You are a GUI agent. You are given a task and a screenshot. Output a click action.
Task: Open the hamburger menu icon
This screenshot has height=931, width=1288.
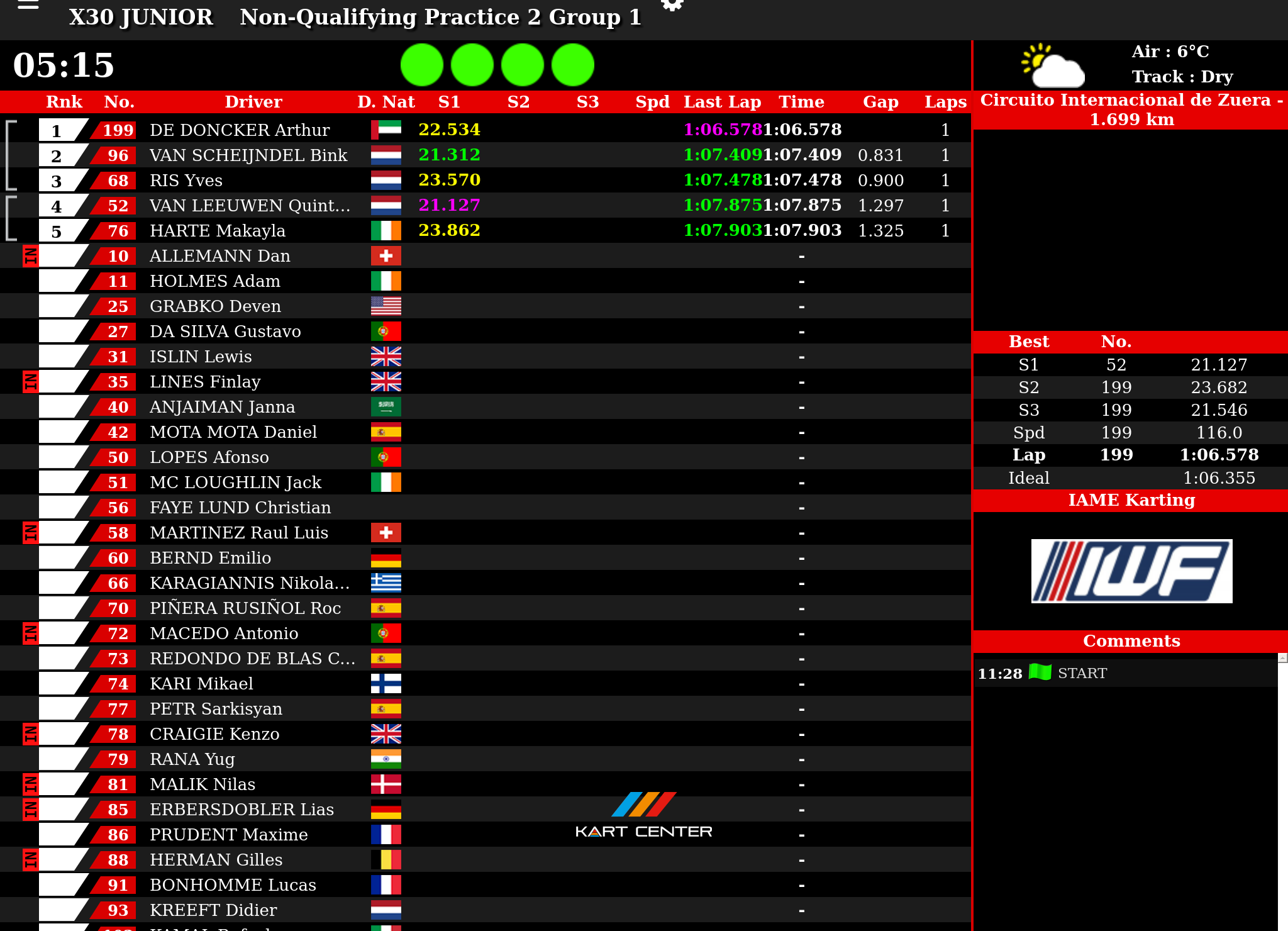28,6
